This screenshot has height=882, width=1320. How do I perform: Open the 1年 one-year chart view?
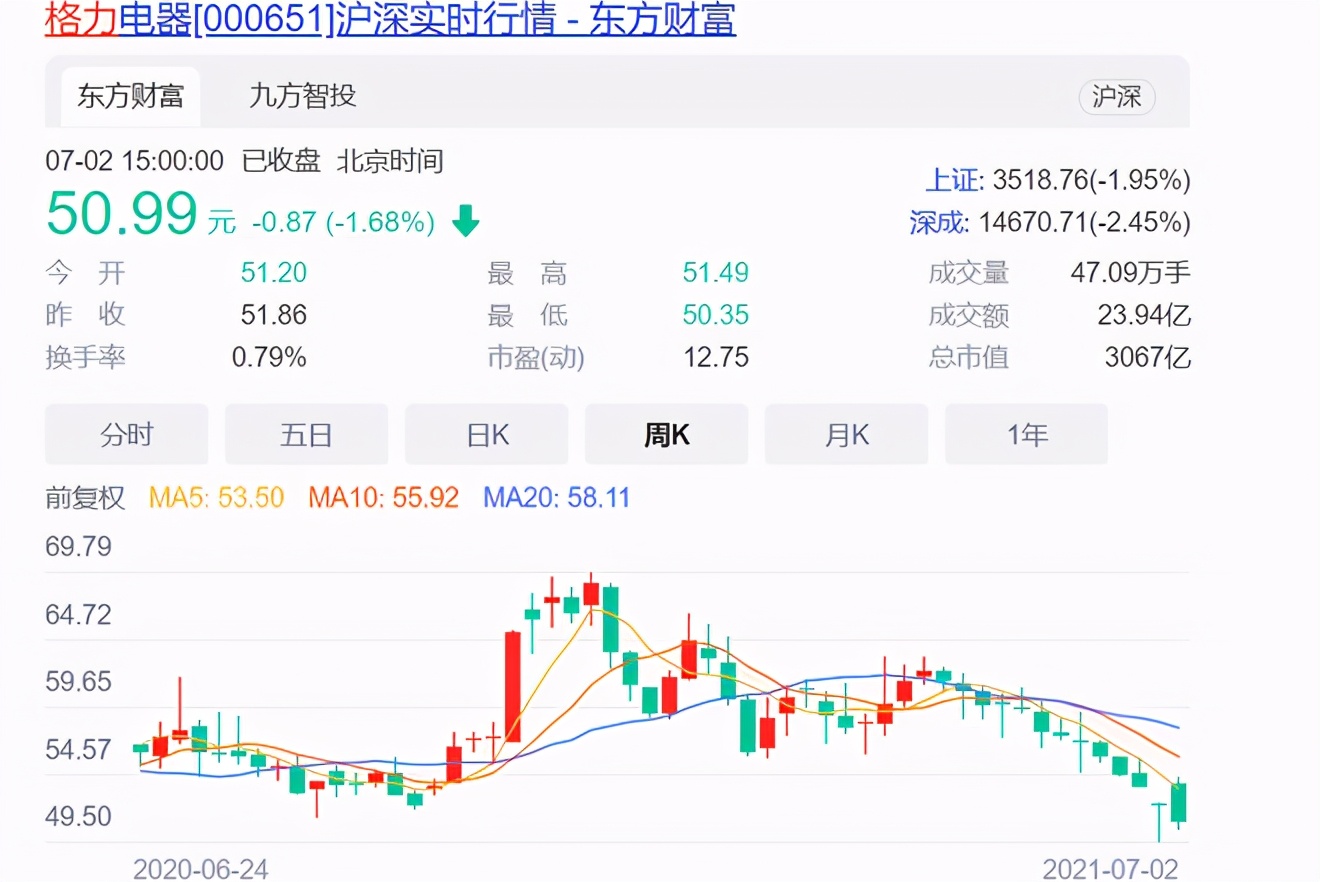coord(1026,434)
